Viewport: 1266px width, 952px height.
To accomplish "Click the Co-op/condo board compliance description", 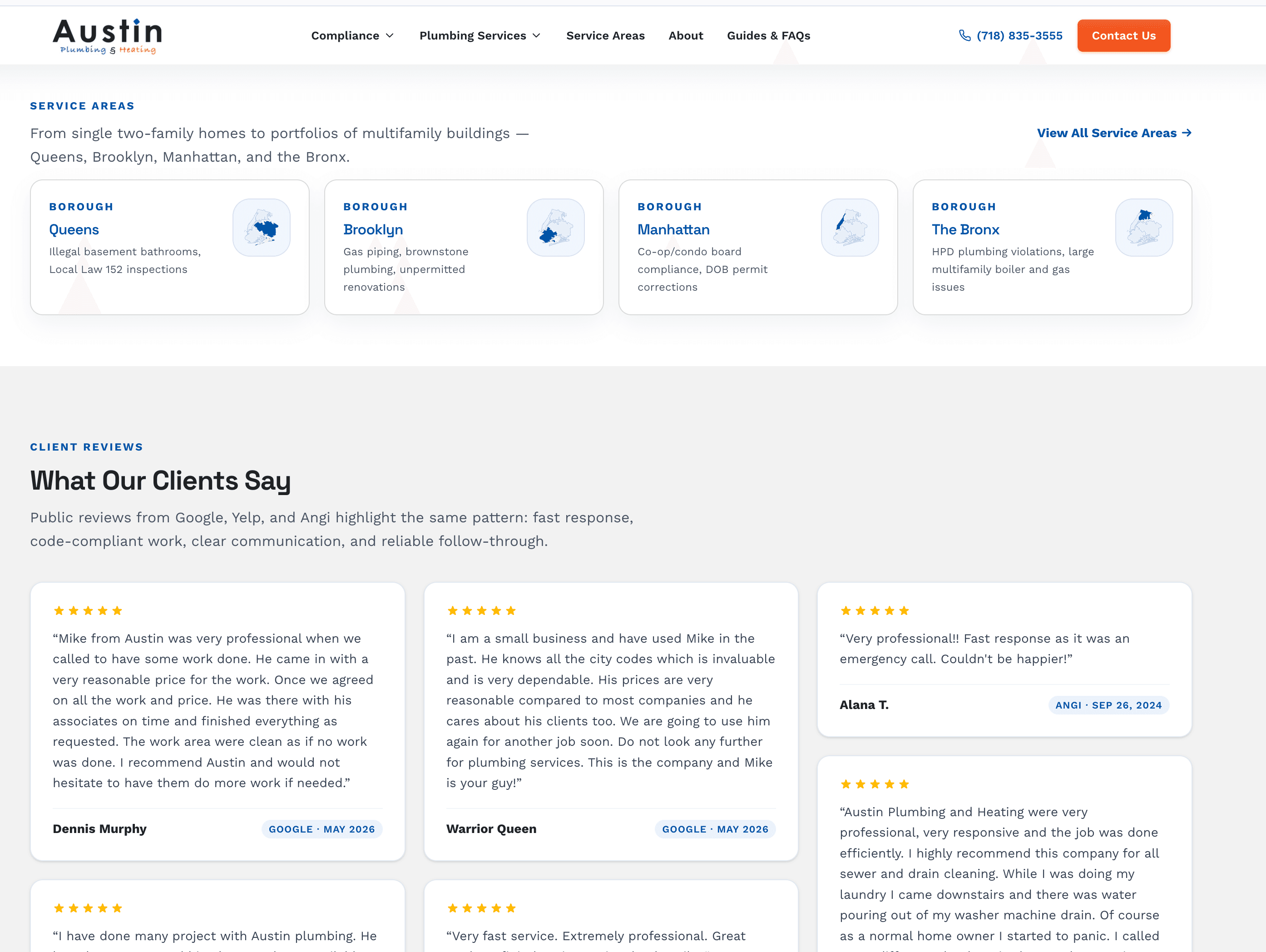I will (x=702, y=269).
